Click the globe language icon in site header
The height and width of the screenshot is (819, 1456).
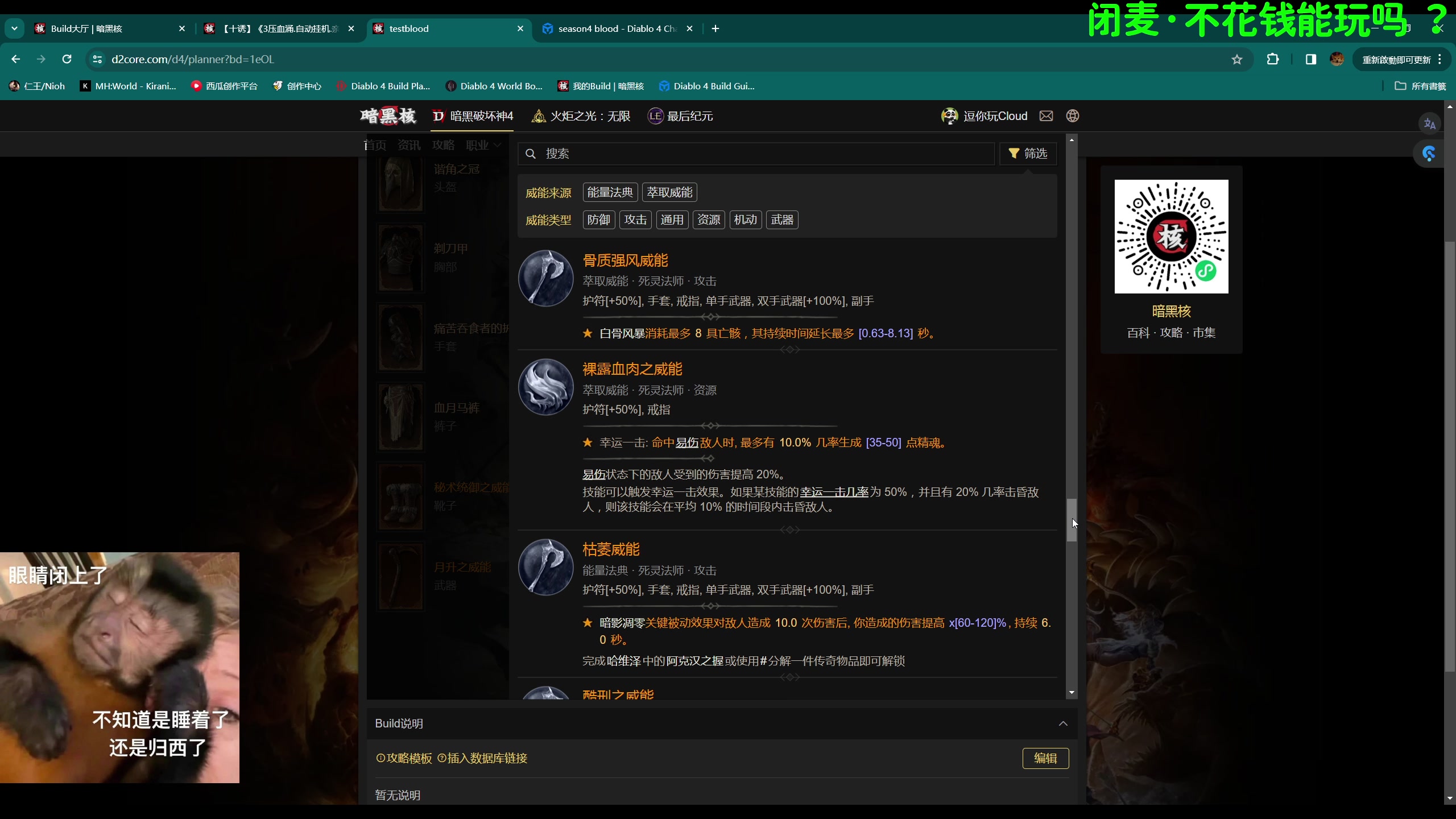pyautogui.click(x=1073, y=116)
